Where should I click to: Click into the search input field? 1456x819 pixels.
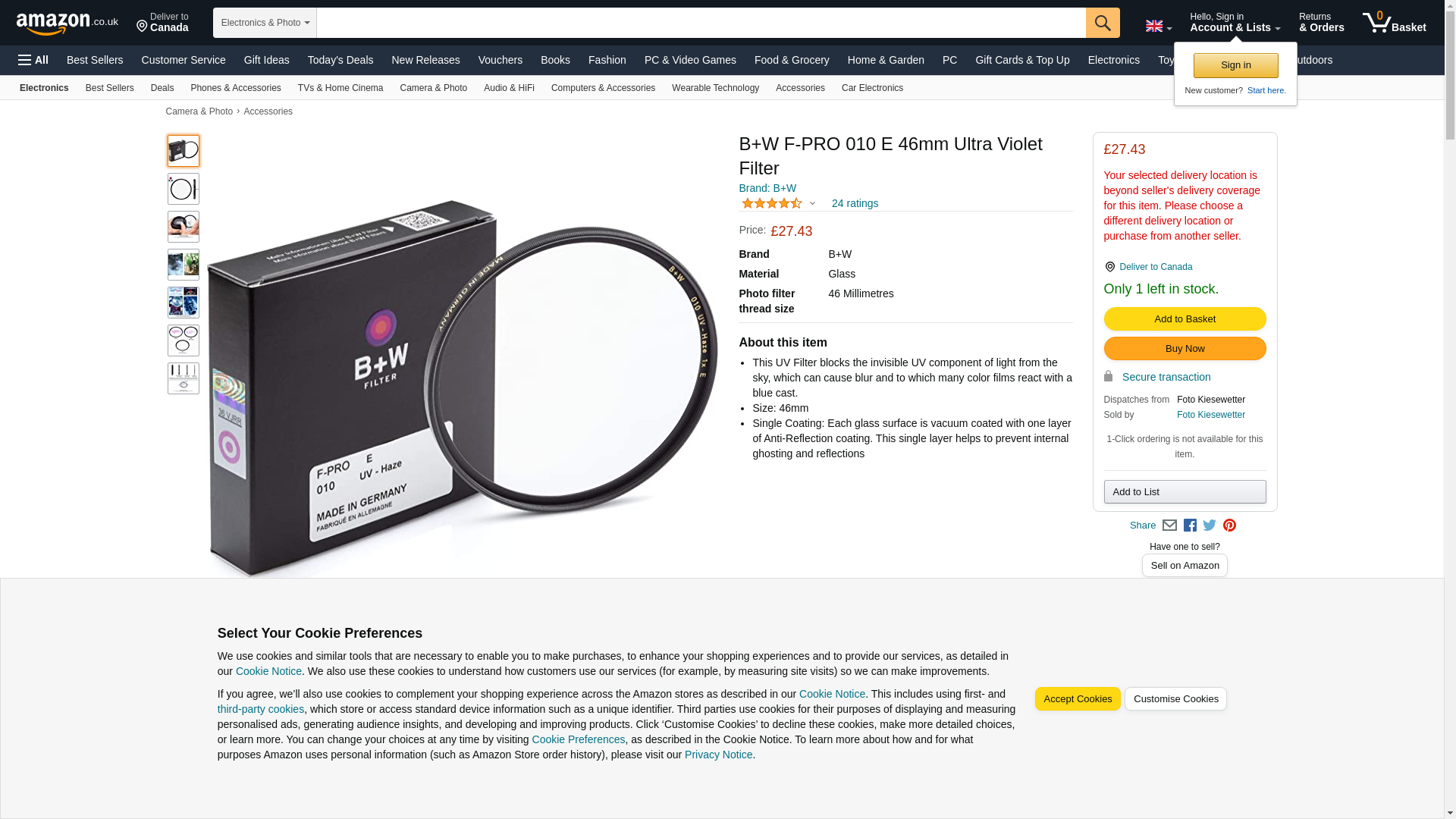point(701,23)
